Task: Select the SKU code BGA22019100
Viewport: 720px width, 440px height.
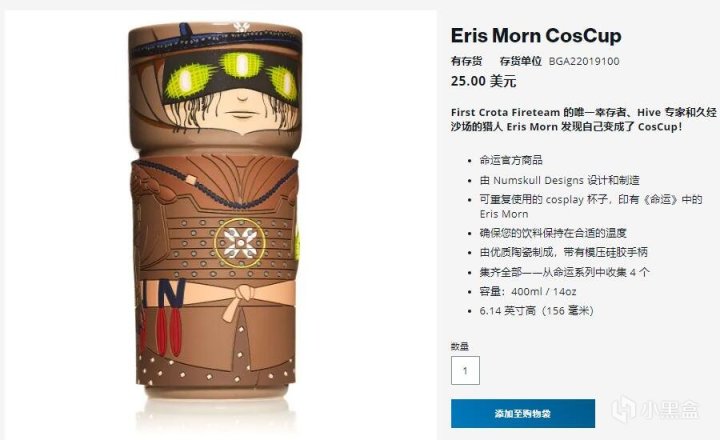Action: point(584,61)
